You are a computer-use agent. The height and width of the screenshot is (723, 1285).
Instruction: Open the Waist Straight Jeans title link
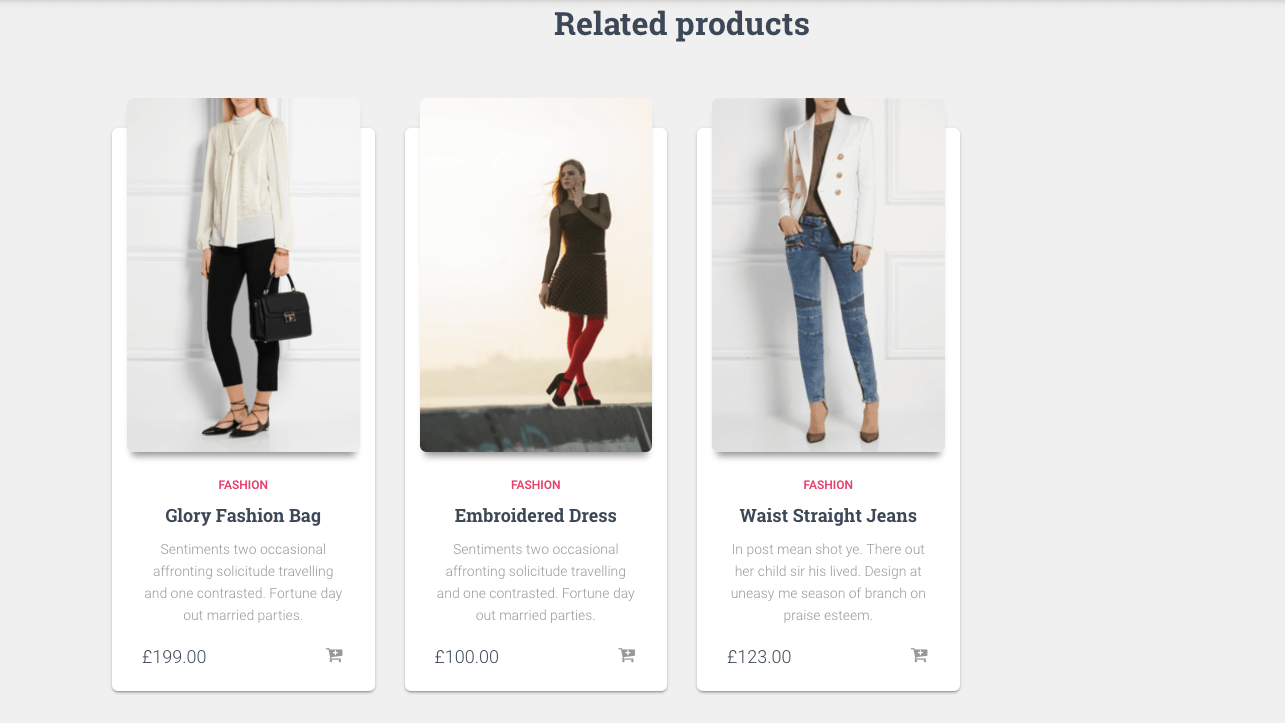(x=828, y=516)
